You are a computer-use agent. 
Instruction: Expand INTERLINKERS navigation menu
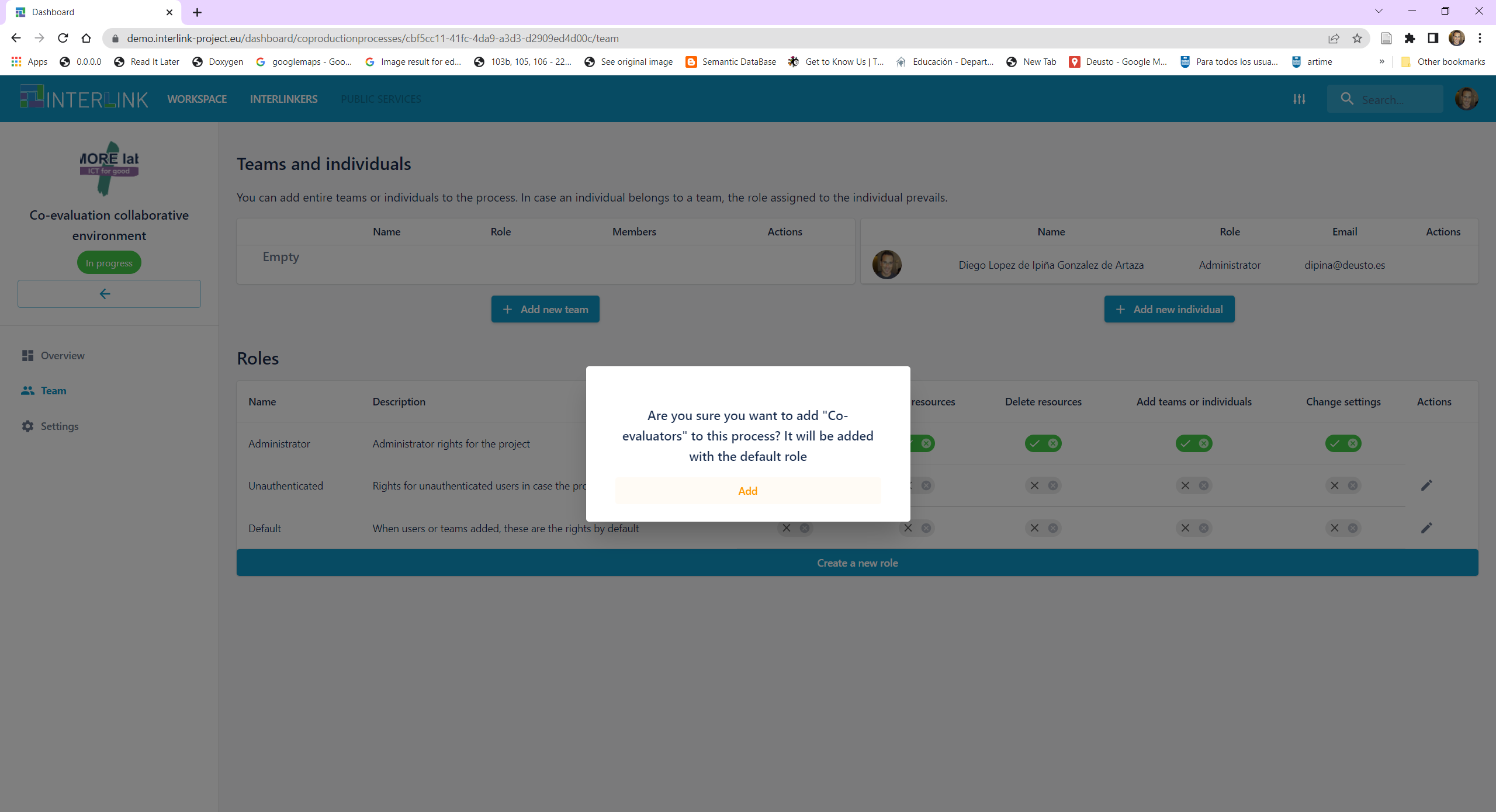click(284, 99)
